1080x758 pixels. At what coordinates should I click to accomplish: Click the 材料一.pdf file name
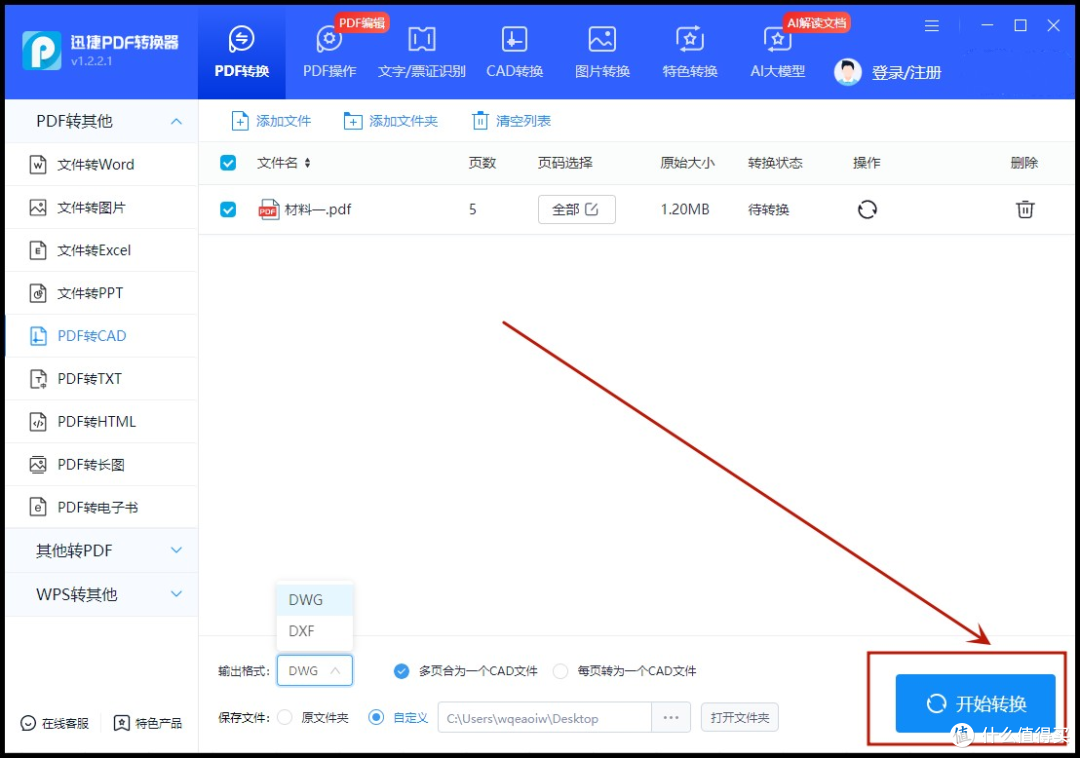click(318, 209)
